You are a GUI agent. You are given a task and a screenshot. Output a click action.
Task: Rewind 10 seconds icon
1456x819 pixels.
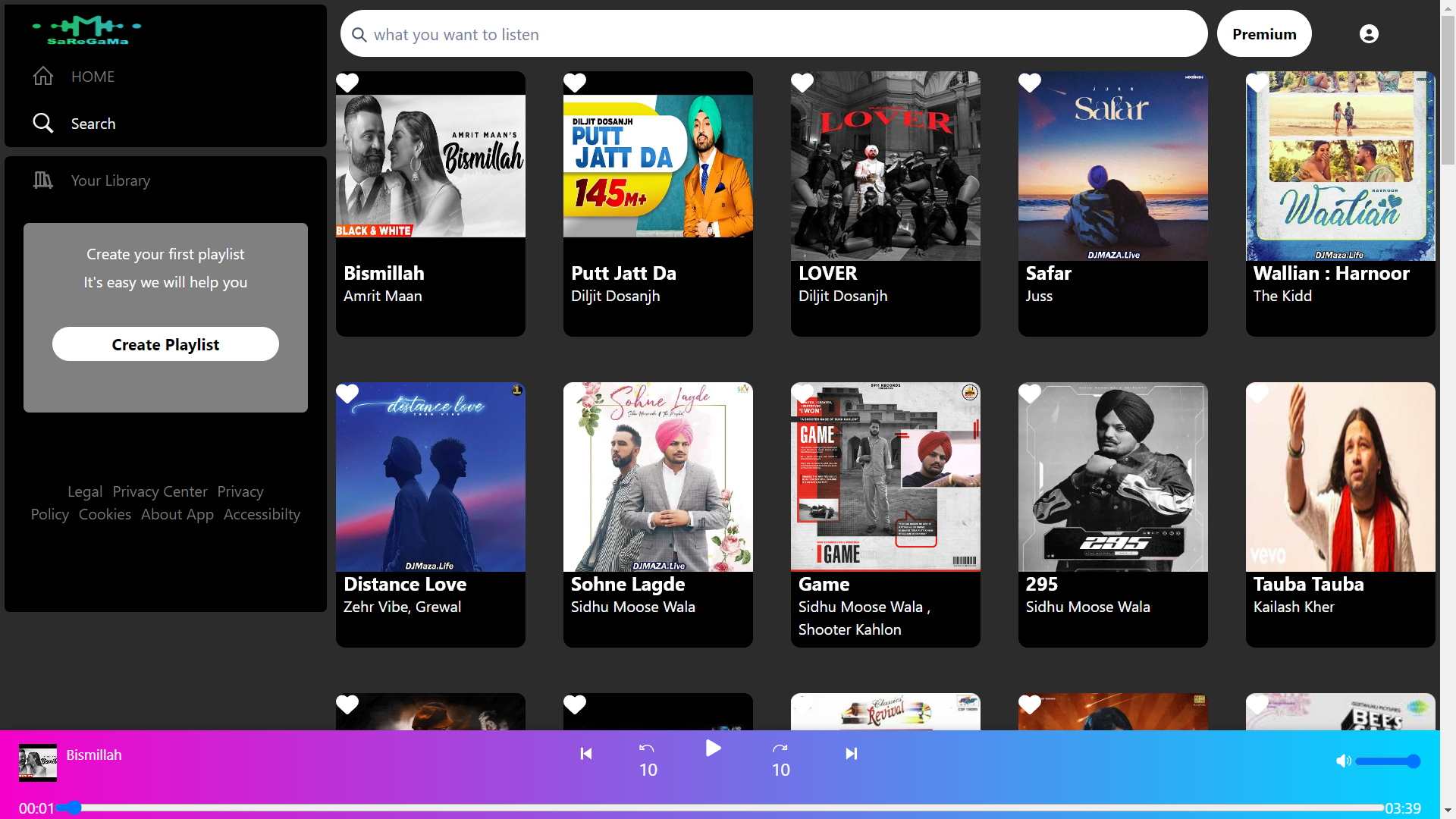click(647, 749)
